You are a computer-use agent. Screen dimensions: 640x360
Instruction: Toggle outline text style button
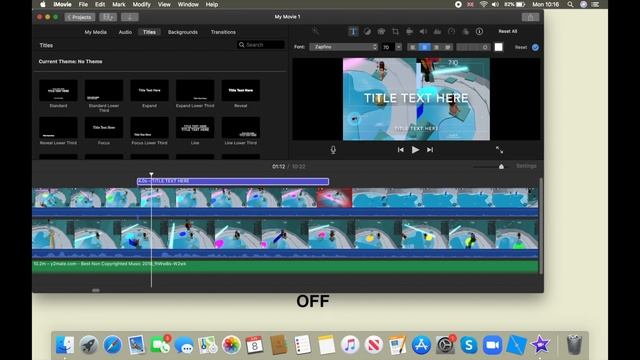point(485,47)
